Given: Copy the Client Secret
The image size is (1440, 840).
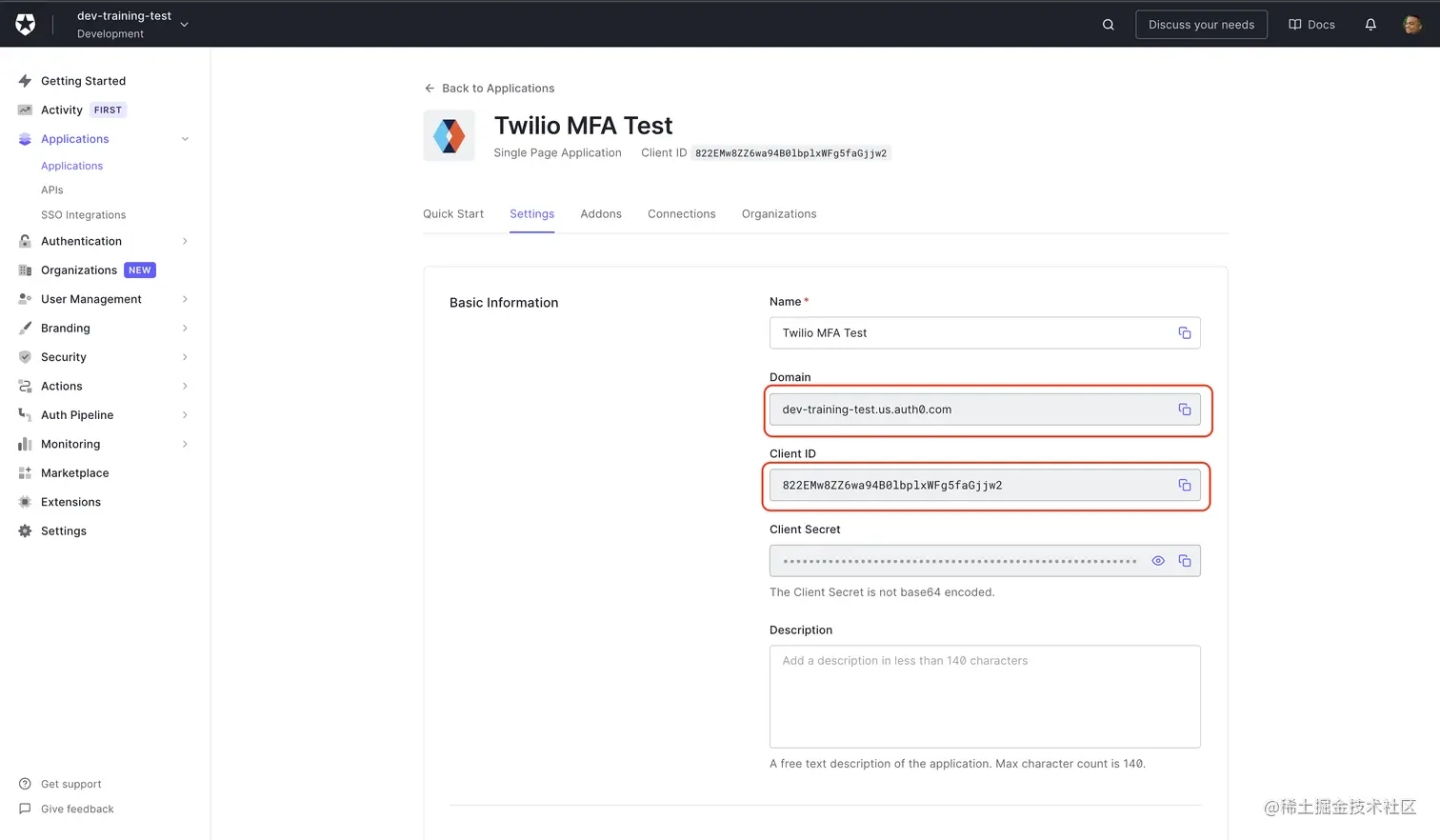Looking at the screenshot, I should (1185, 561).
